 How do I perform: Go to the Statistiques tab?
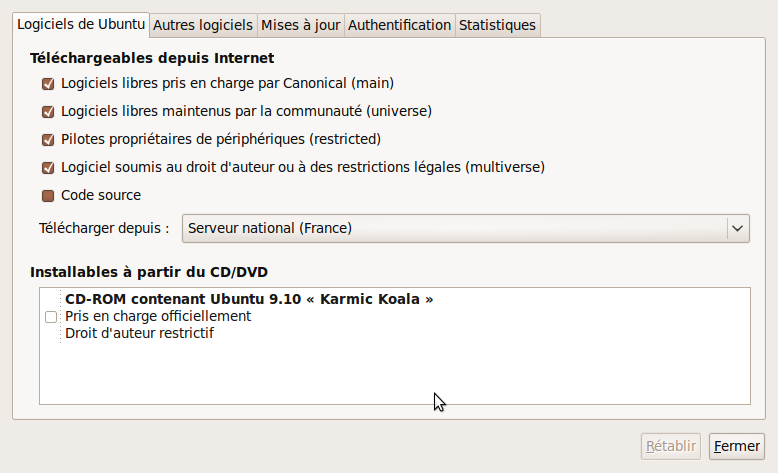(497, 25)
